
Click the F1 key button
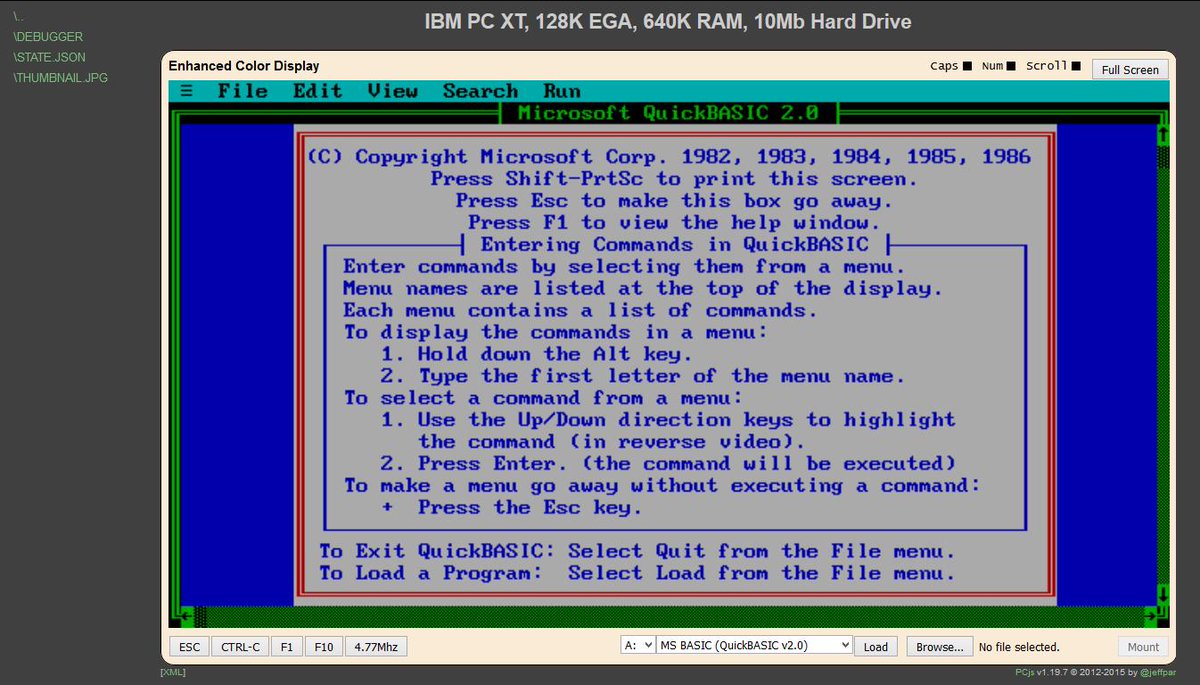(x=286, y=647)
